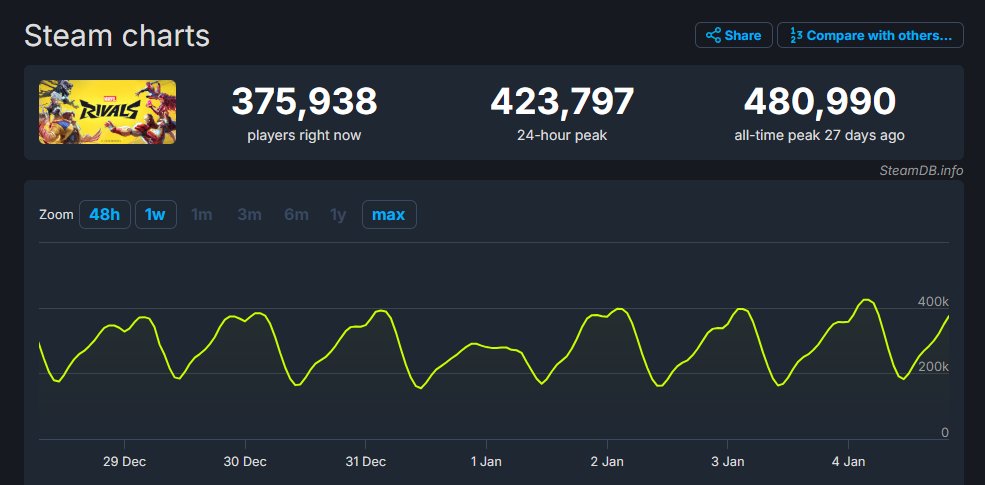Select the 48h zoom range
985x485 pixels.
[x=104, y=215]
